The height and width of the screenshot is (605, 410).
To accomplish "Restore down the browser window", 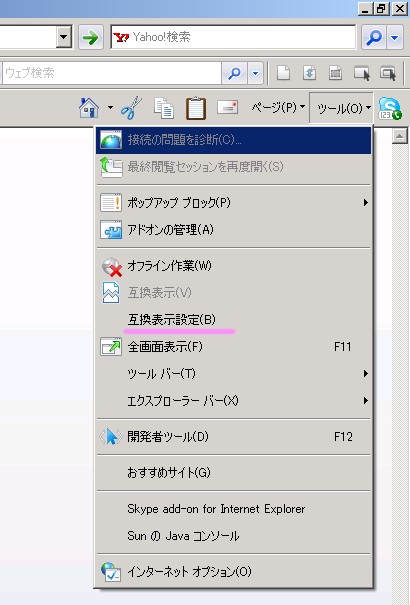I will coord(381,8).
